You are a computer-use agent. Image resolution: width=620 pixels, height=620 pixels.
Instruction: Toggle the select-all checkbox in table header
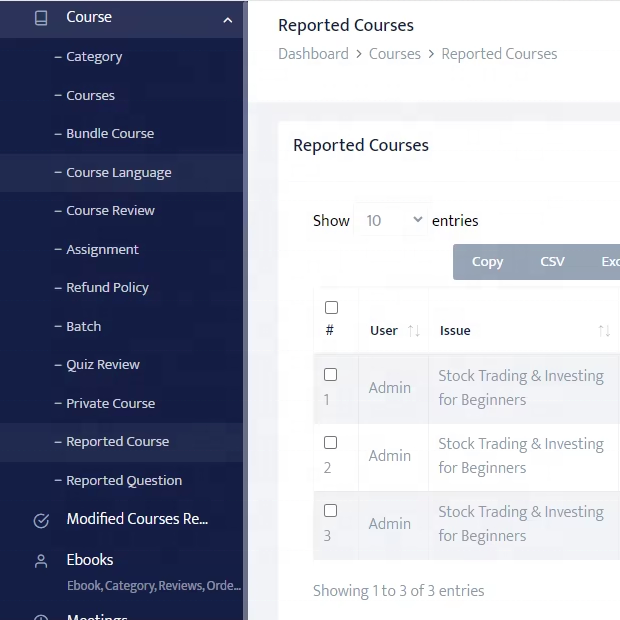(331, 308)
